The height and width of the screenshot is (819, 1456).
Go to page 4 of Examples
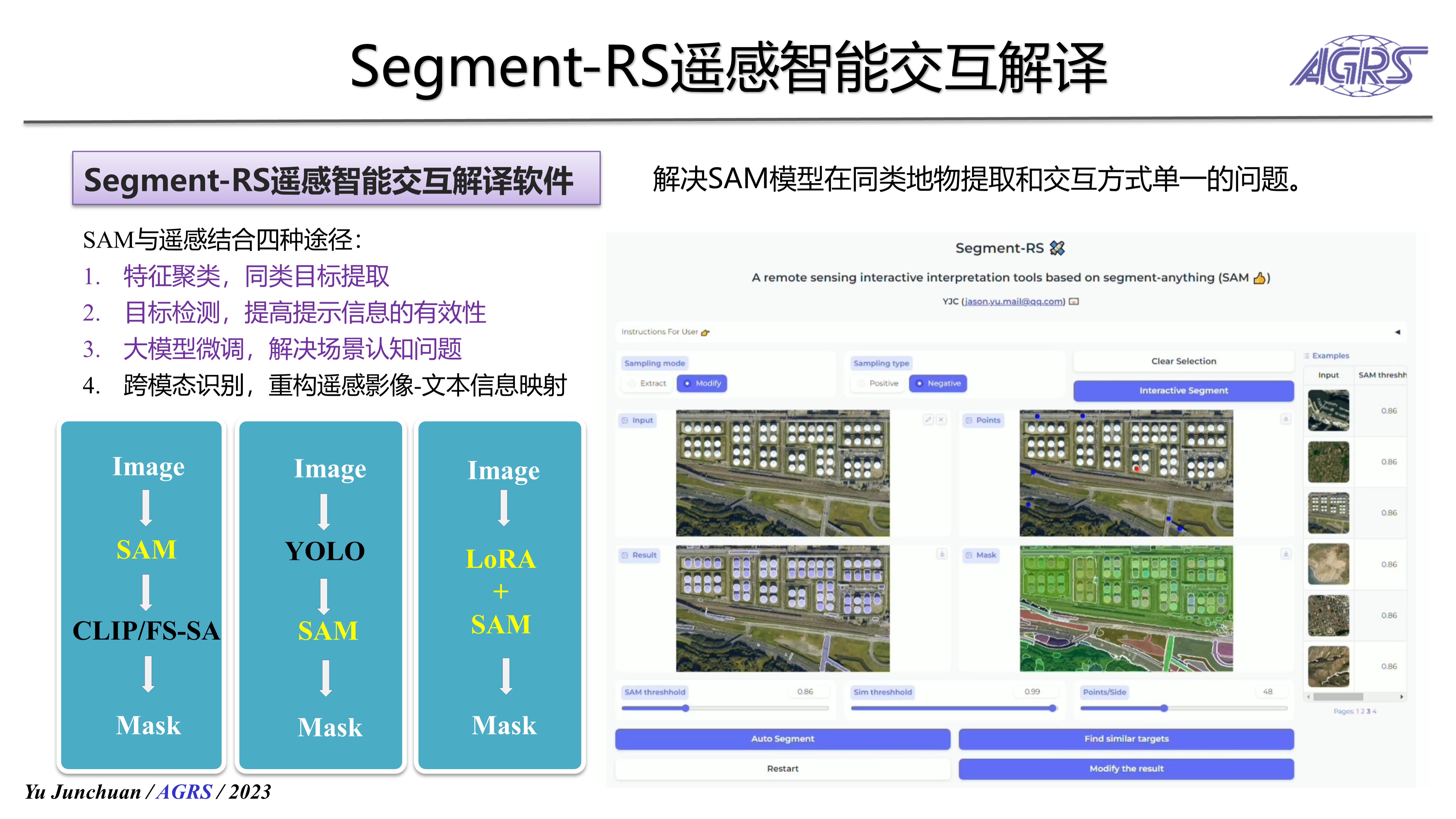click(x=1374, y=711)
